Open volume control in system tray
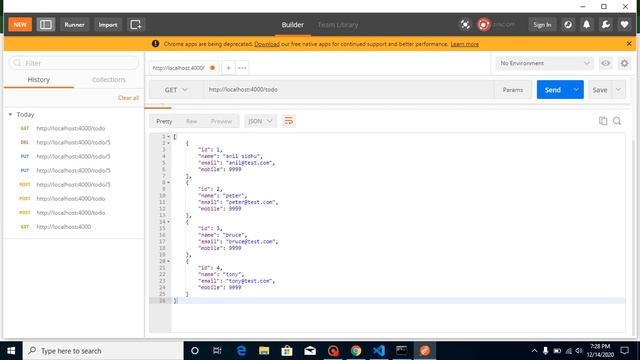This screenshot has height=360, width=640. pyautogui.click(x=579, y=351)
